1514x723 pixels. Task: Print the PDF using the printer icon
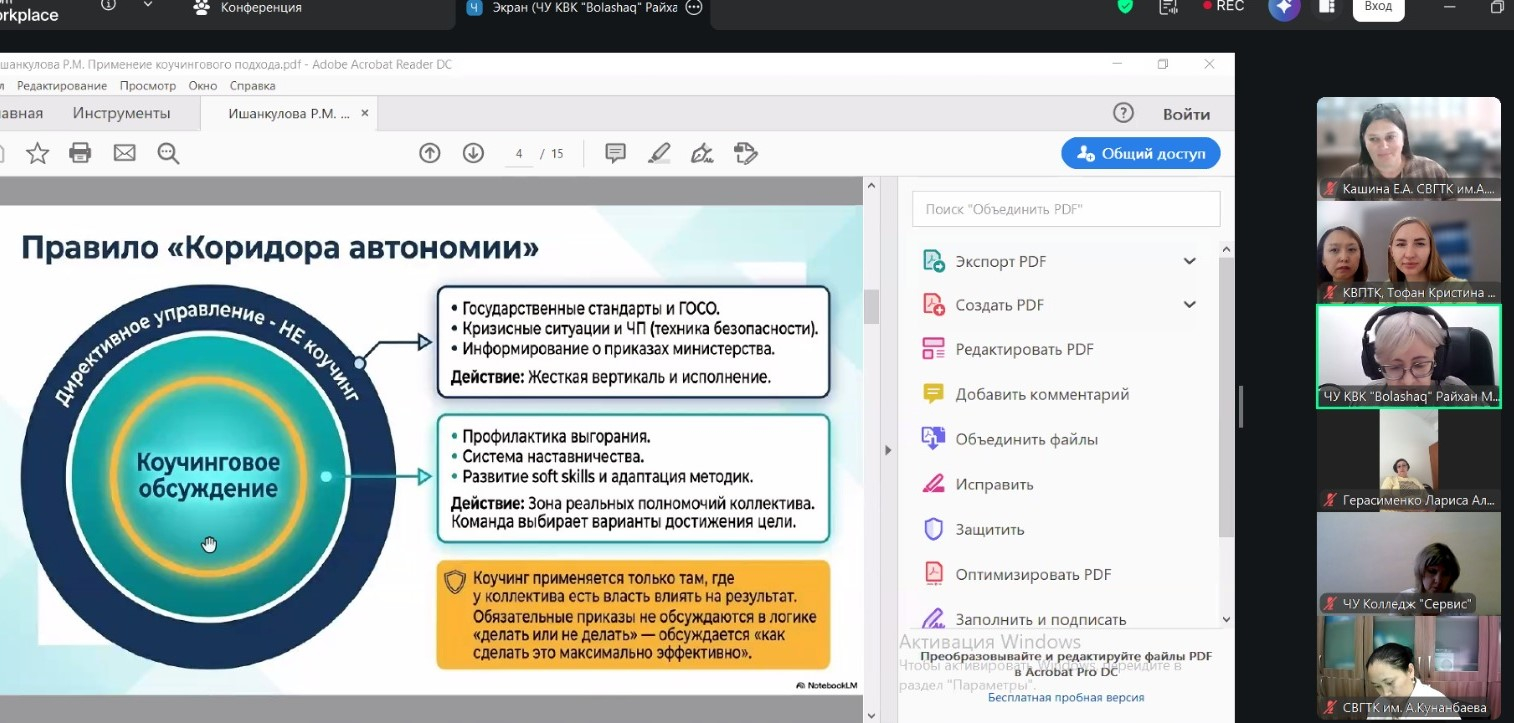tap(80, 153)
